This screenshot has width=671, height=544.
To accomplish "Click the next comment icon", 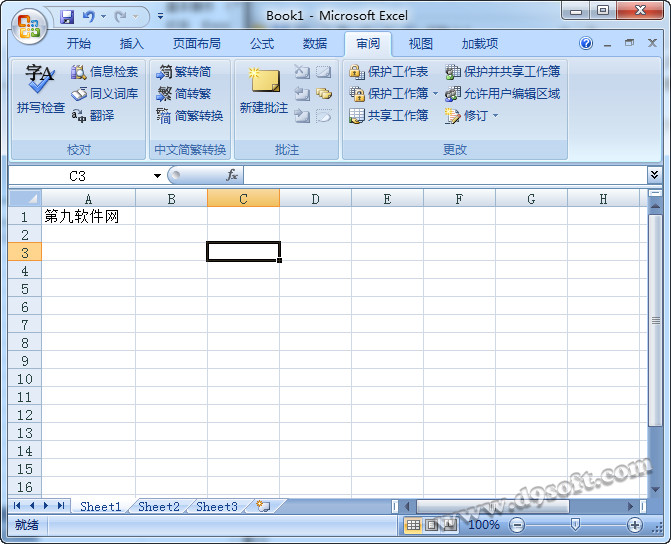I will pyautogui.click(x=302, y=116).
